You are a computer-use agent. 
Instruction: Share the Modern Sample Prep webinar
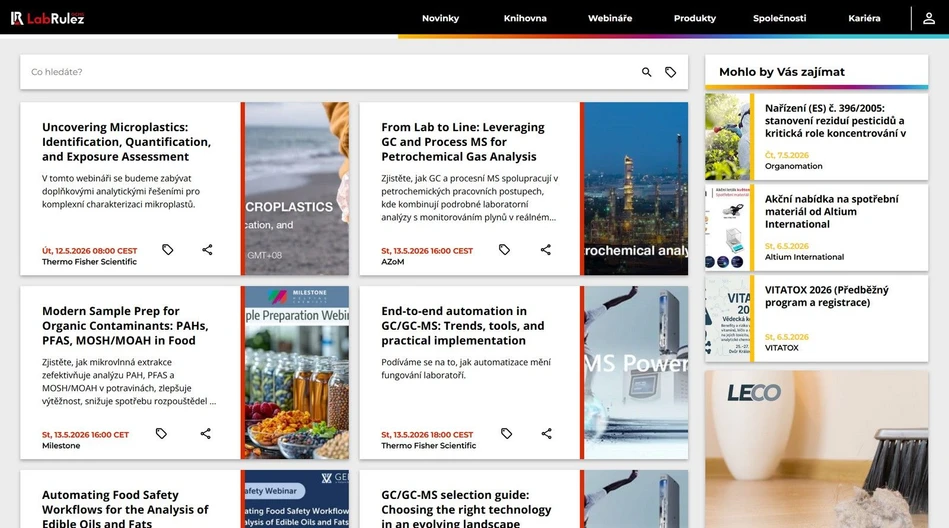point(206,434)
